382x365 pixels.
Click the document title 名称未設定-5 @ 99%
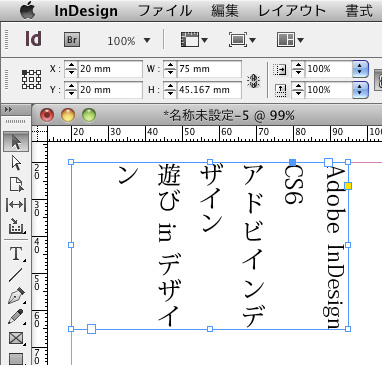229,116
